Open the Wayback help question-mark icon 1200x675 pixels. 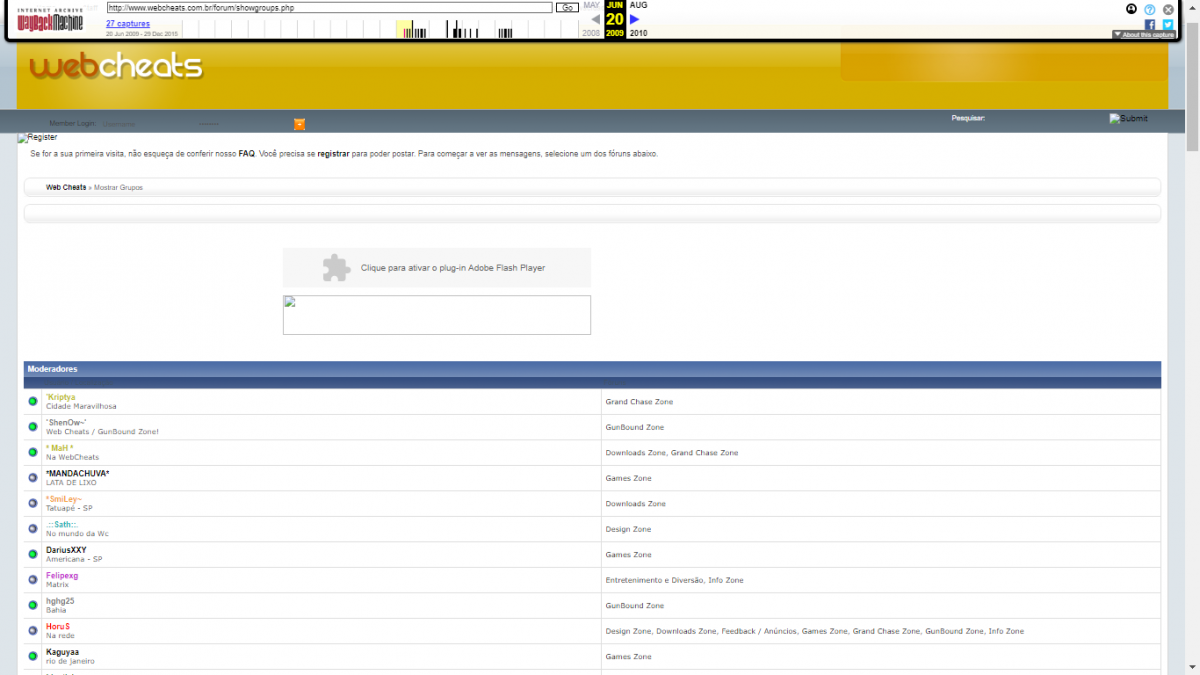(1150, 9)
